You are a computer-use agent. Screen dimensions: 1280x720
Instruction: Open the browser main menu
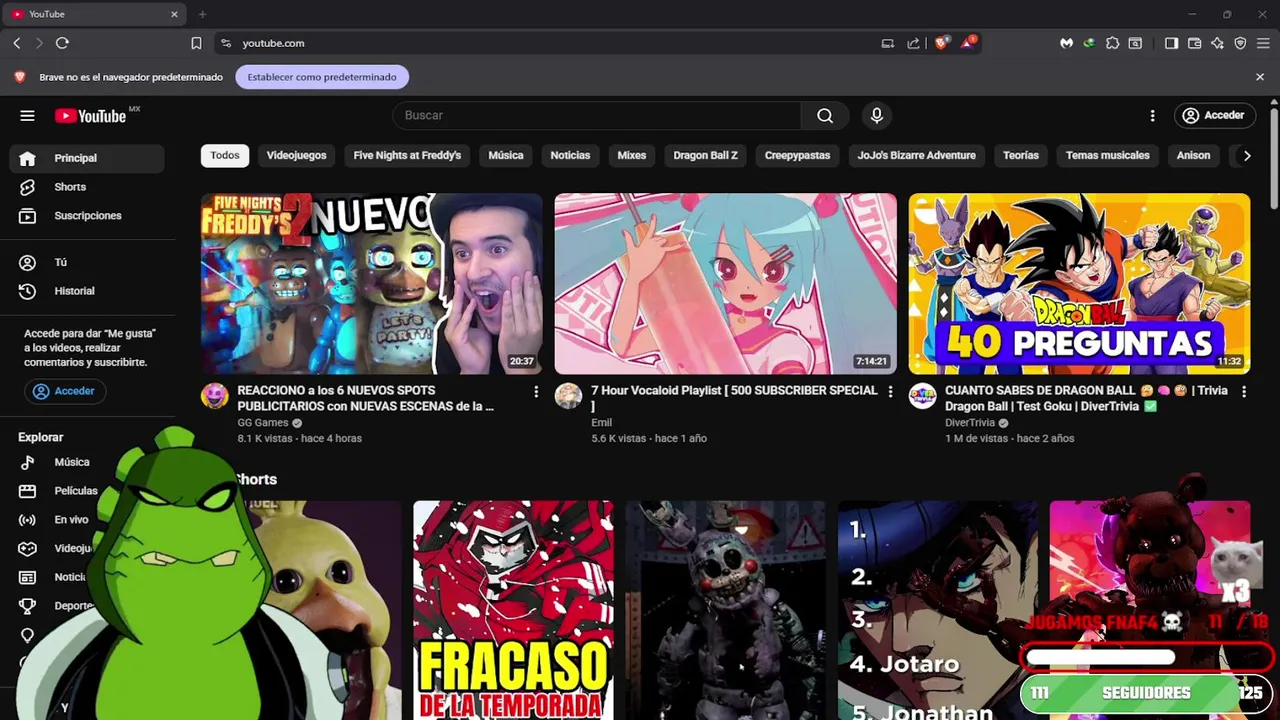pyautogui.click(x=1263, y=43)
